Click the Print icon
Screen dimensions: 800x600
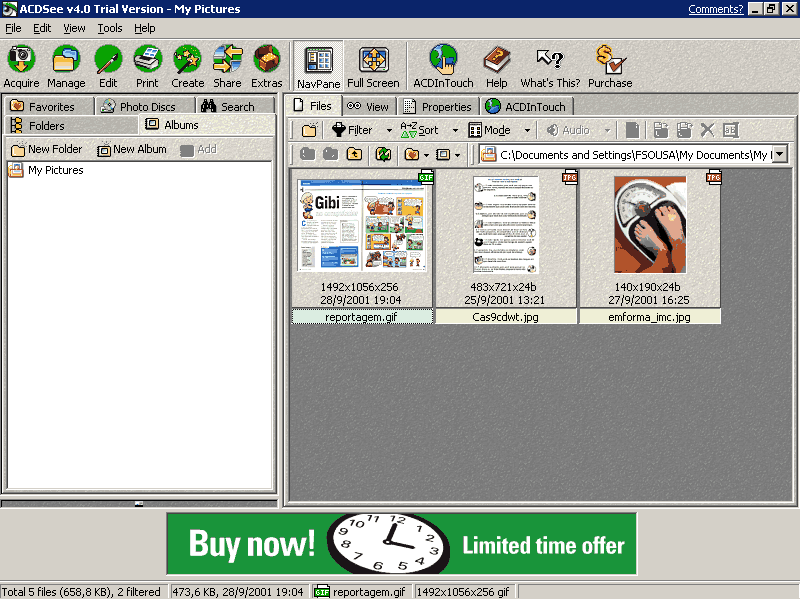[x=147, y=60]
